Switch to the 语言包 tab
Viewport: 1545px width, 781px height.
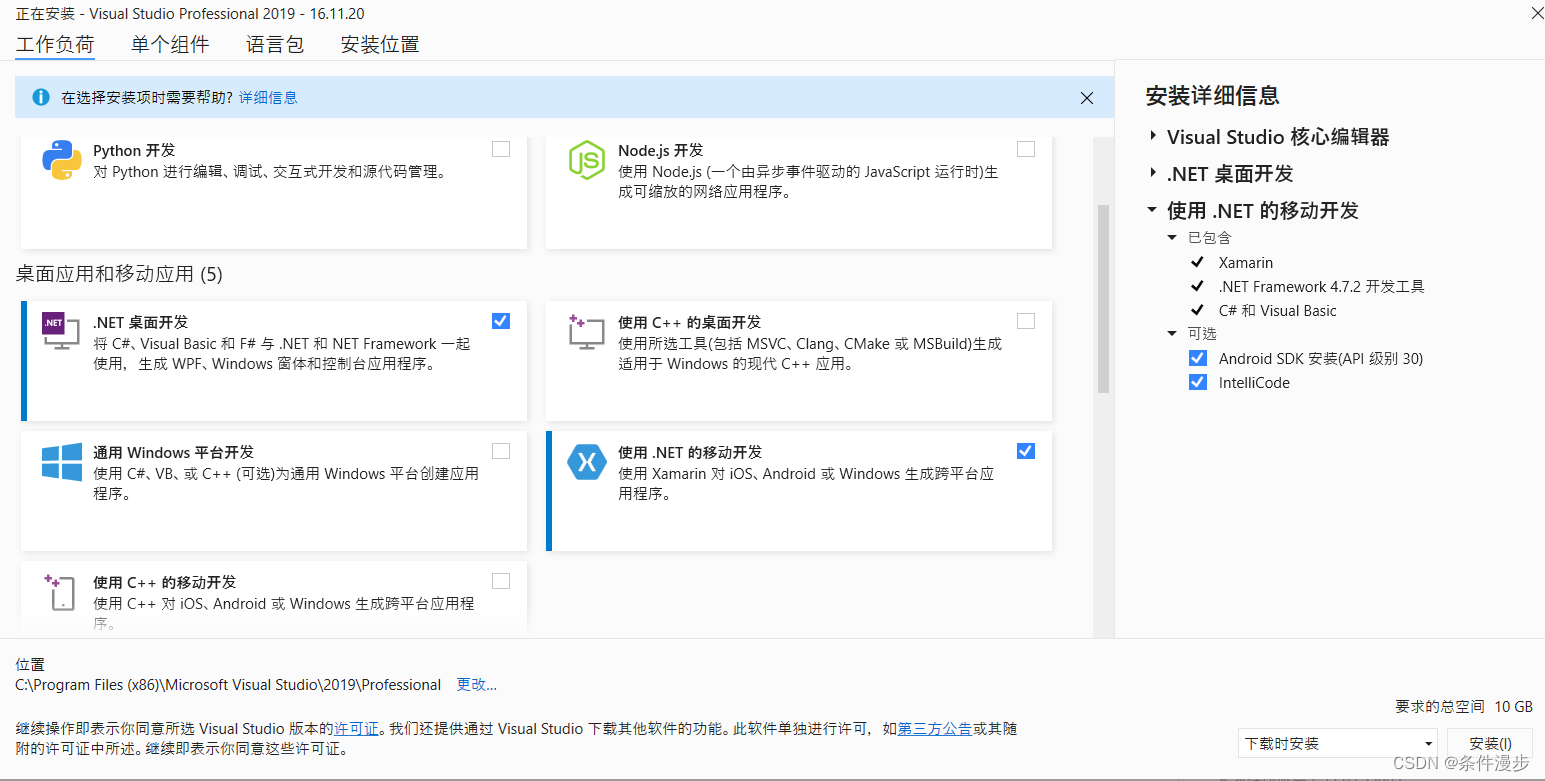(275, 44)
